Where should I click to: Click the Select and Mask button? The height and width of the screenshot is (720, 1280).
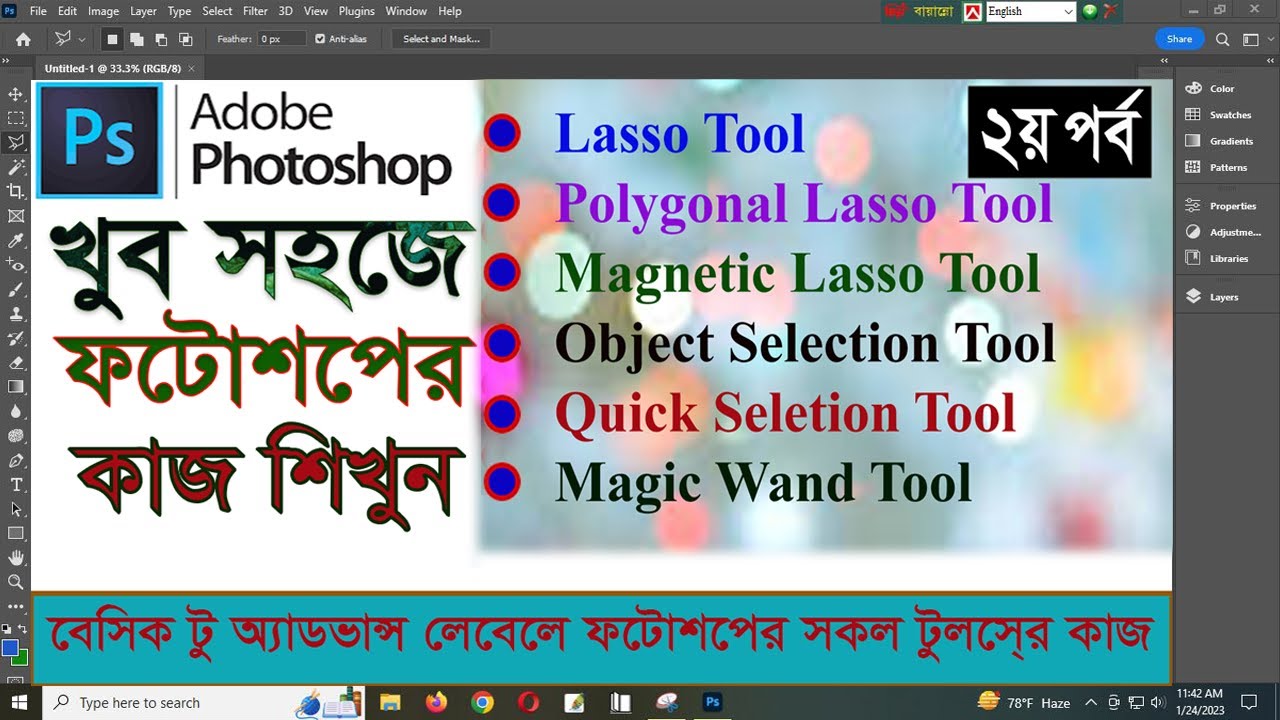click(441, 39)
